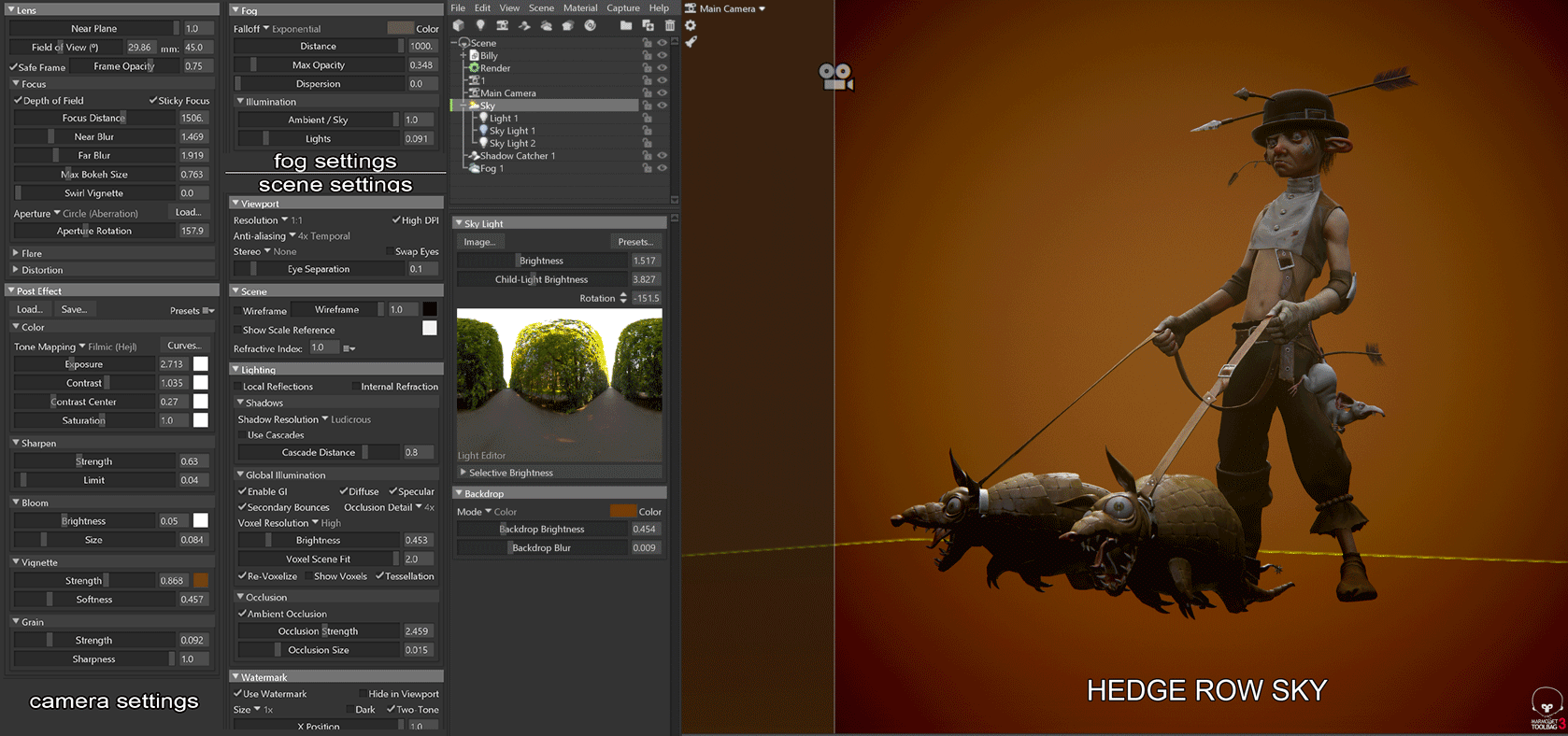Viewport: 1568px width, 736px height.
Task: Select the Render object gear icon
Action: [x=474, y=68]
